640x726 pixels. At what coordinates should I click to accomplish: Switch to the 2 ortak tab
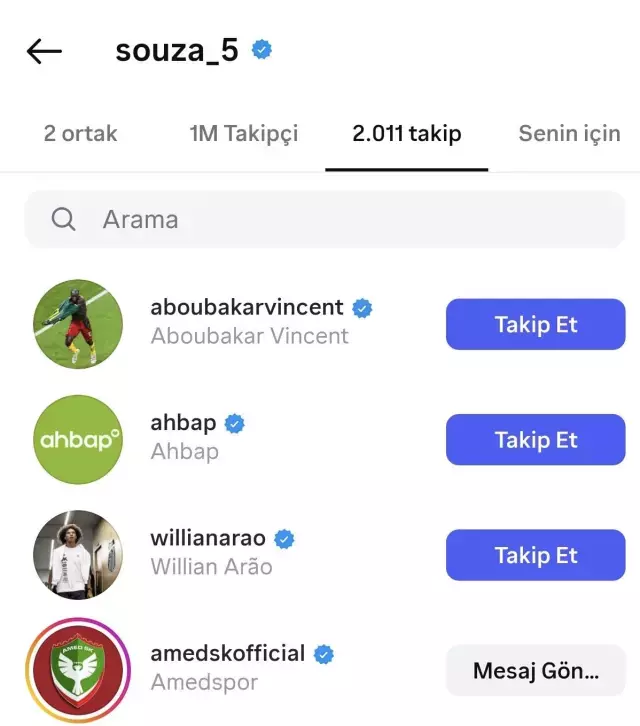click(x=81, y=133)
